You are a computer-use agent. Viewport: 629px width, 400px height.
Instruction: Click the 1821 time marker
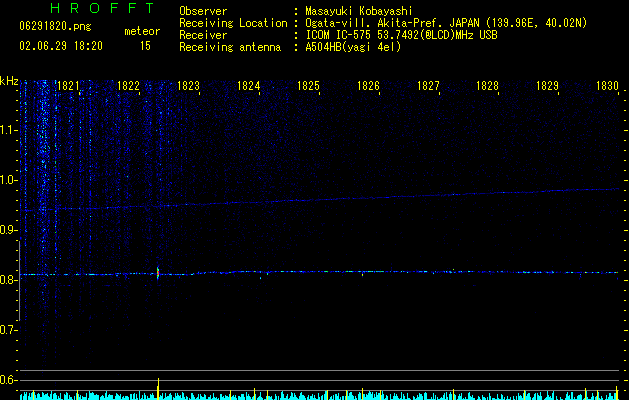(x=68, y=86)
